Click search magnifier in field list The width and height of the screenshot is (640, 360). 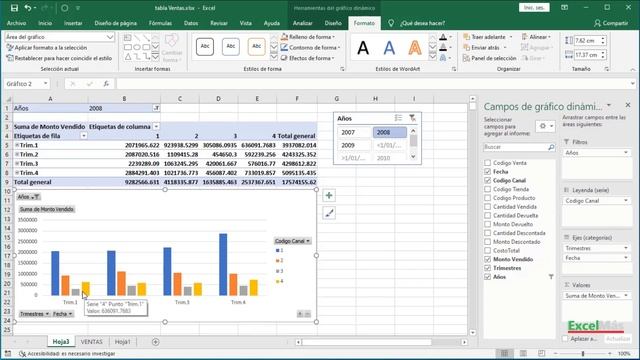(551, 147)
